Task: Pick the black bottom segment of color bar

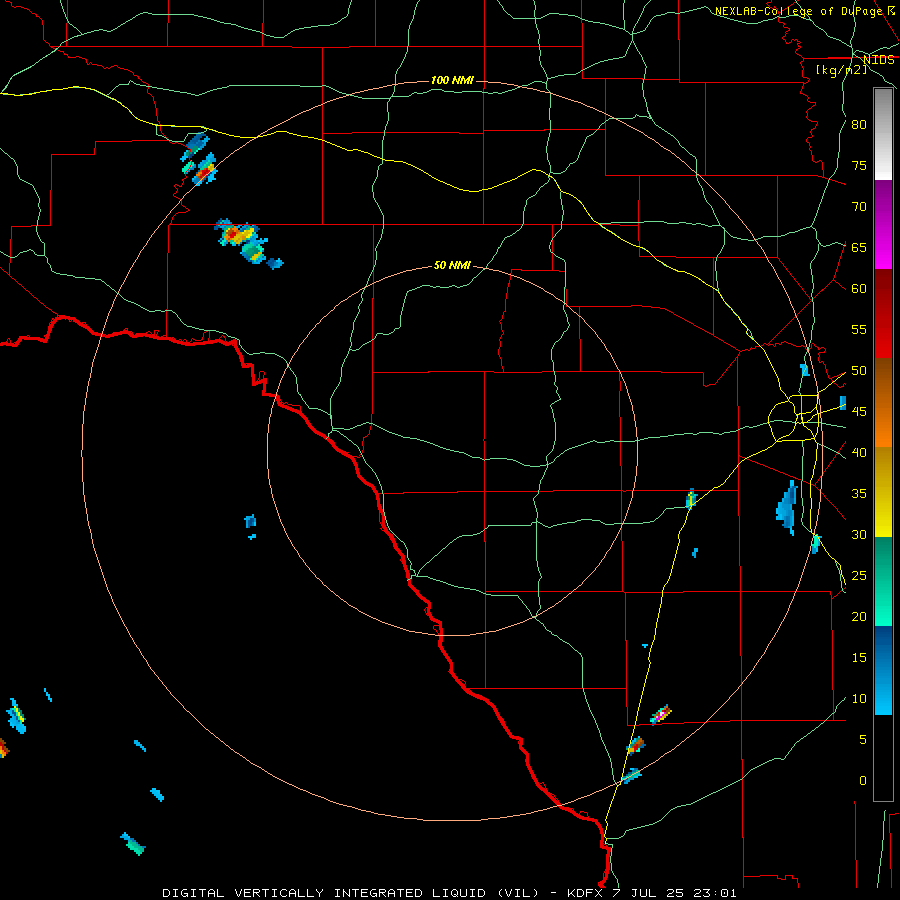Action: click(883, 758)
